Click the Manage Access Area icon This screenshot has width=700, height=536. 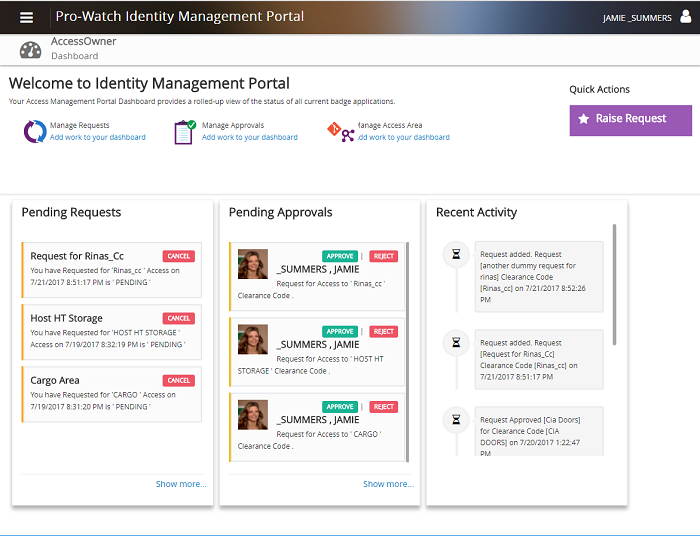coord(341,132)
